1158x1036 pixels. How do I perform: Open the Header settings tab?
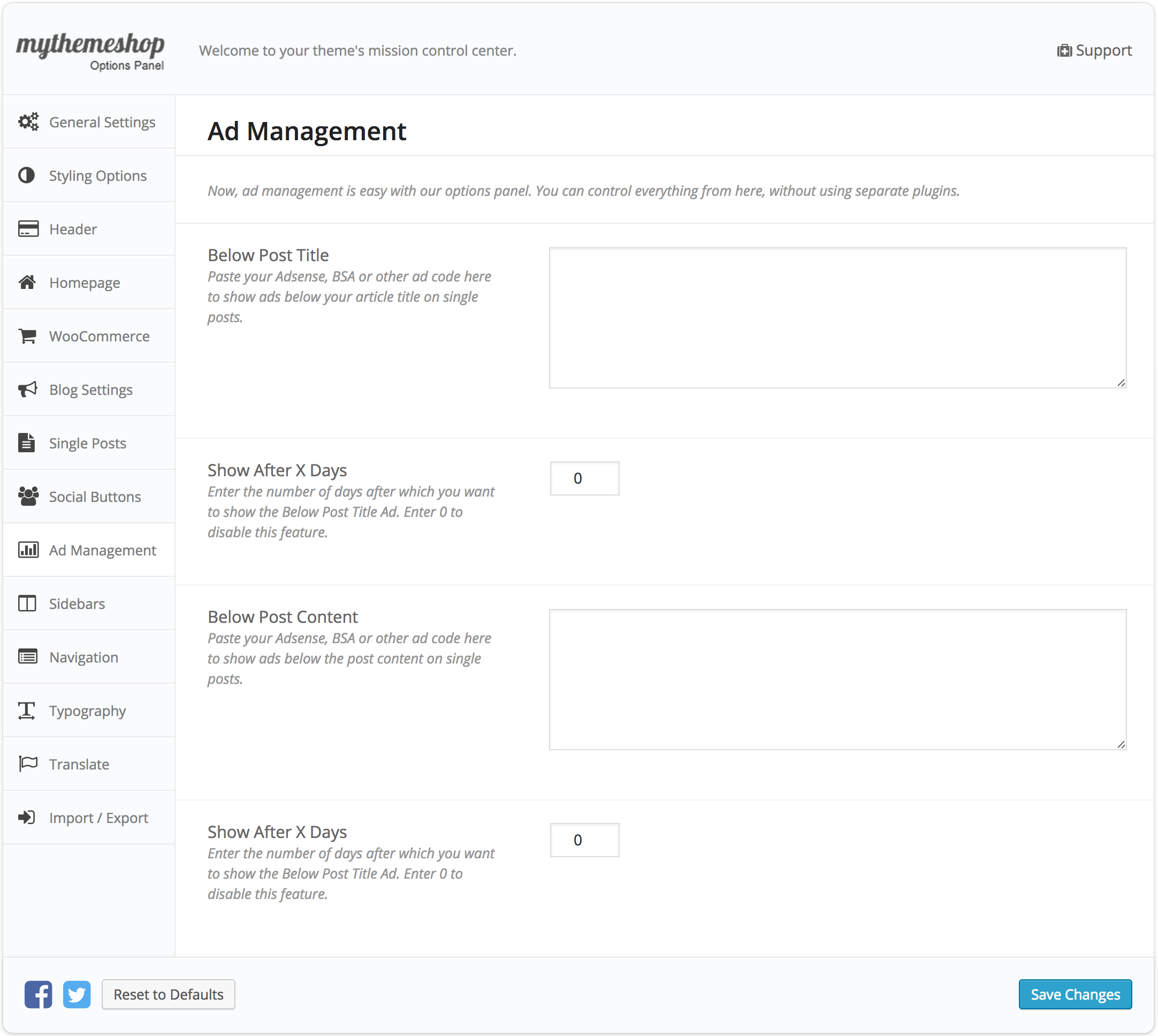[73, 229]
